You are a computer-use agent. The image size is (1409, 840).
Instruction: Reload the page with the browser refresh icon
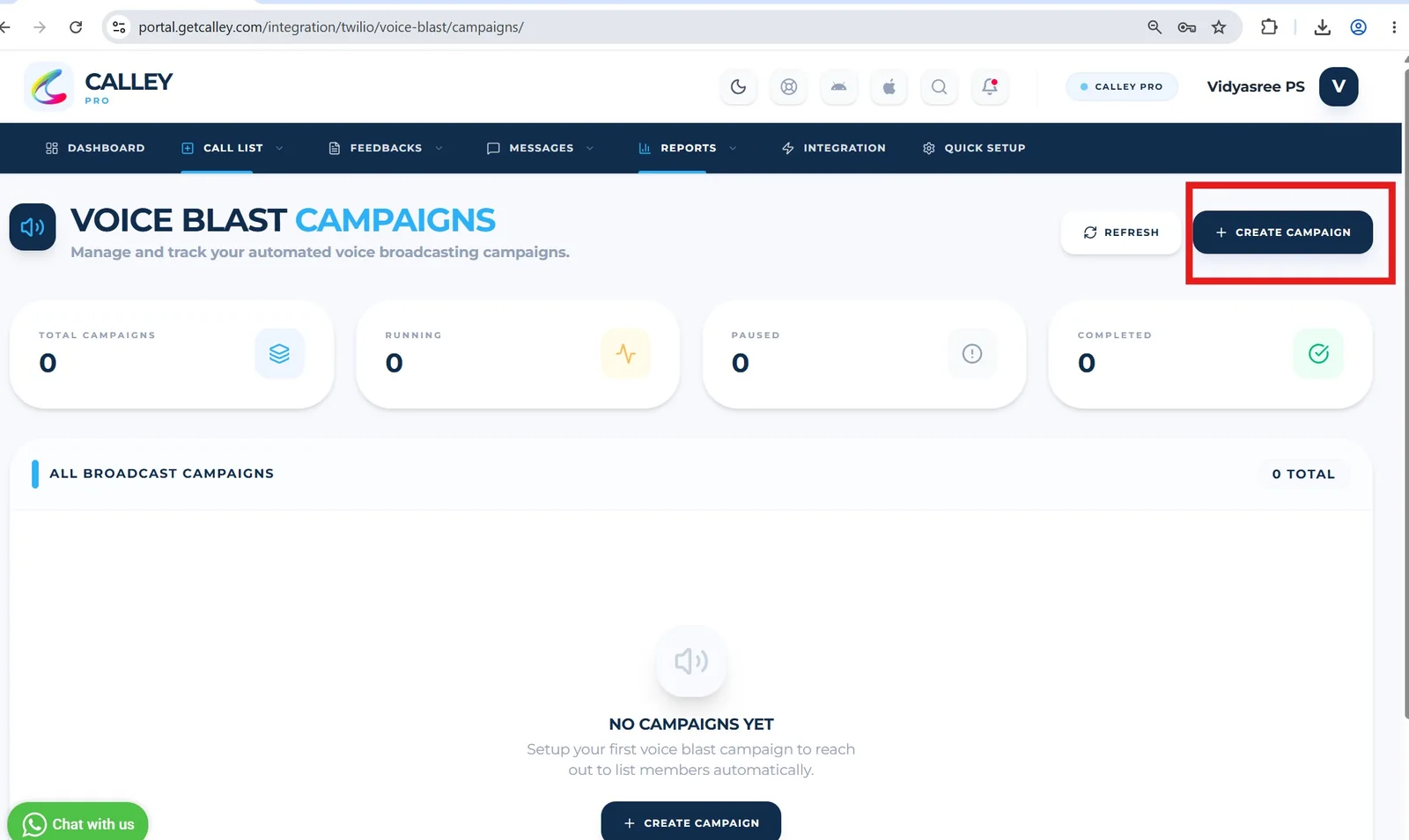(76, 27)
